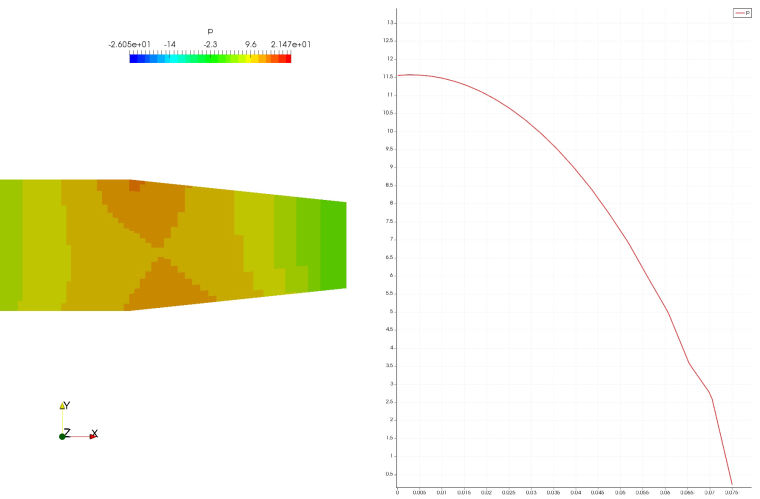Select the p legend box in chart

[x=742, y=13]
